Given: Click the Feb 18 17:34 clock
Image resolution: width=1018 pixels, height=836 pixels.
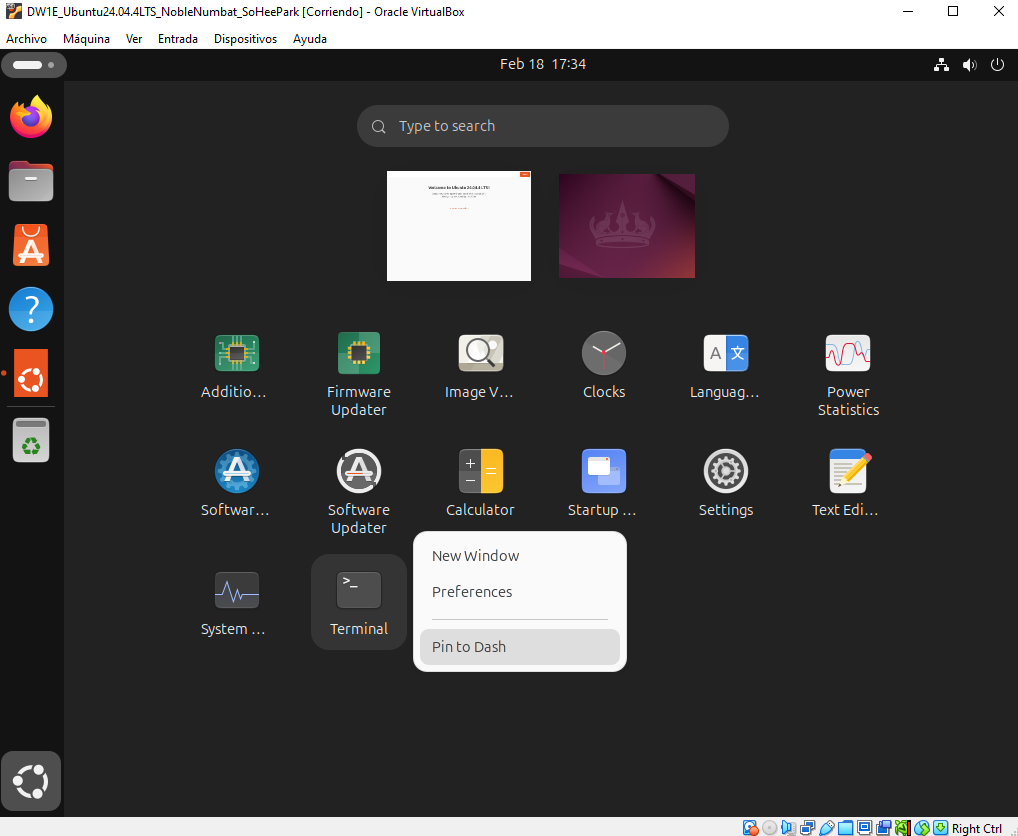Looking at the screenshot, I should (x=543, y=64).
